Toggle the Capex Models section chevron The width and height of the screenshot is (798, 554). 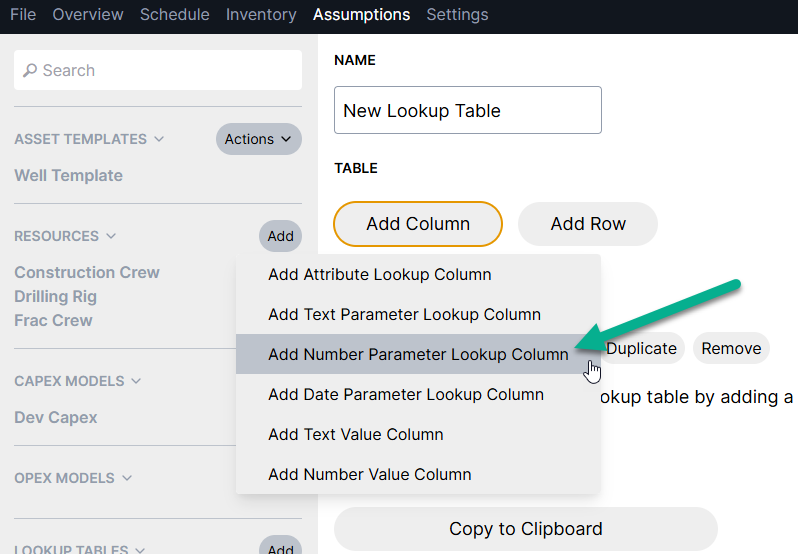[136, 381]
